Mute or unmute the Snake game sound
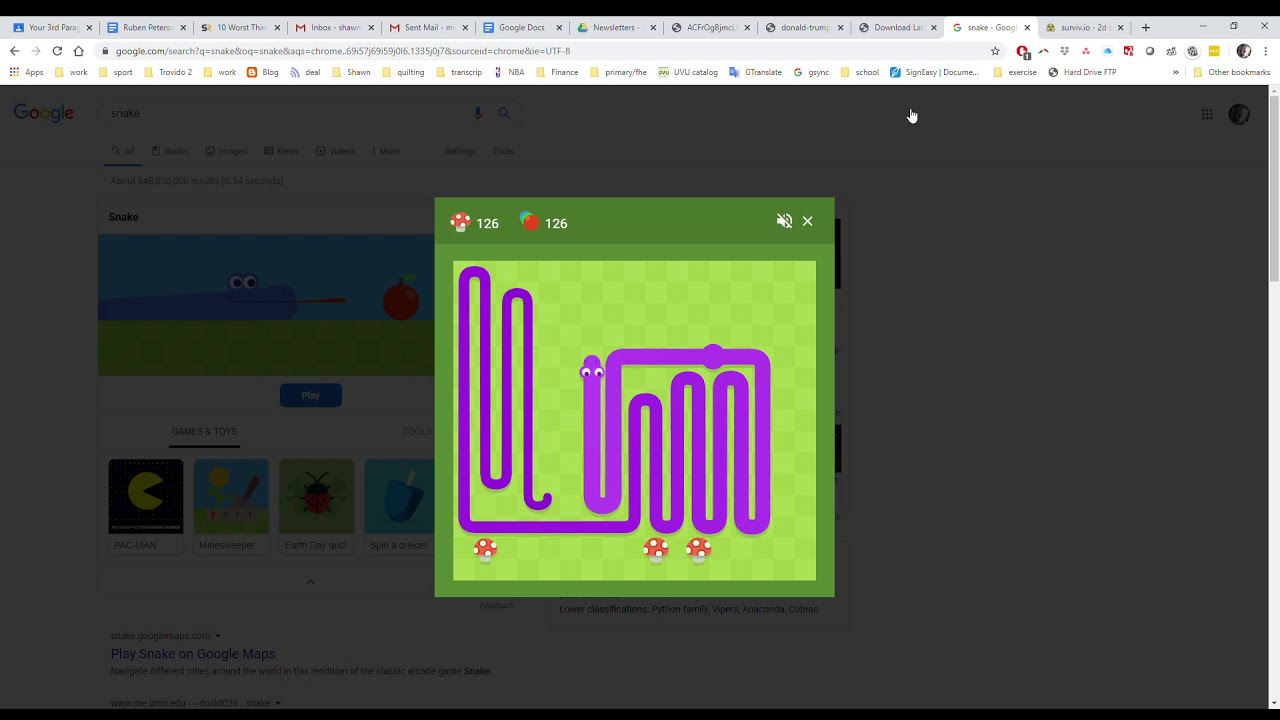The height and width of the screenshot is (720, 1280). click(x=784, y=221)
